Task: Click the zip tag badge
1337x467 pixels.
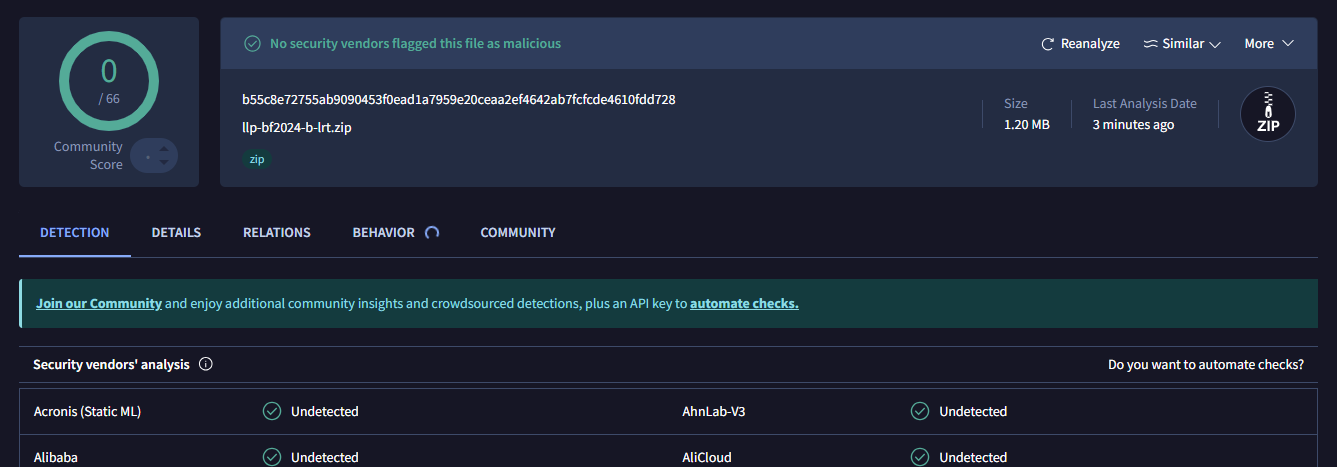Action: (257, 159)
